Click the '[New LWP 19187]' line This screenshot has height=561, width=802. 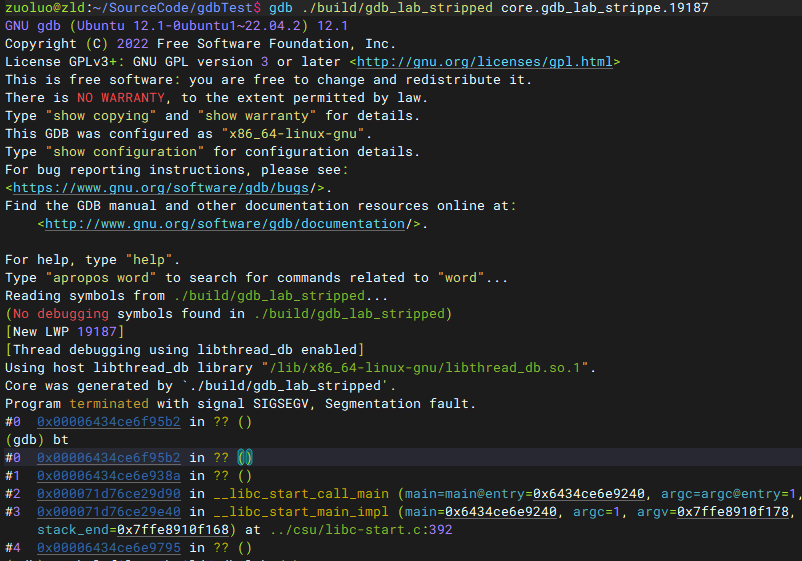pyautogui.click(x=64, y=332)
